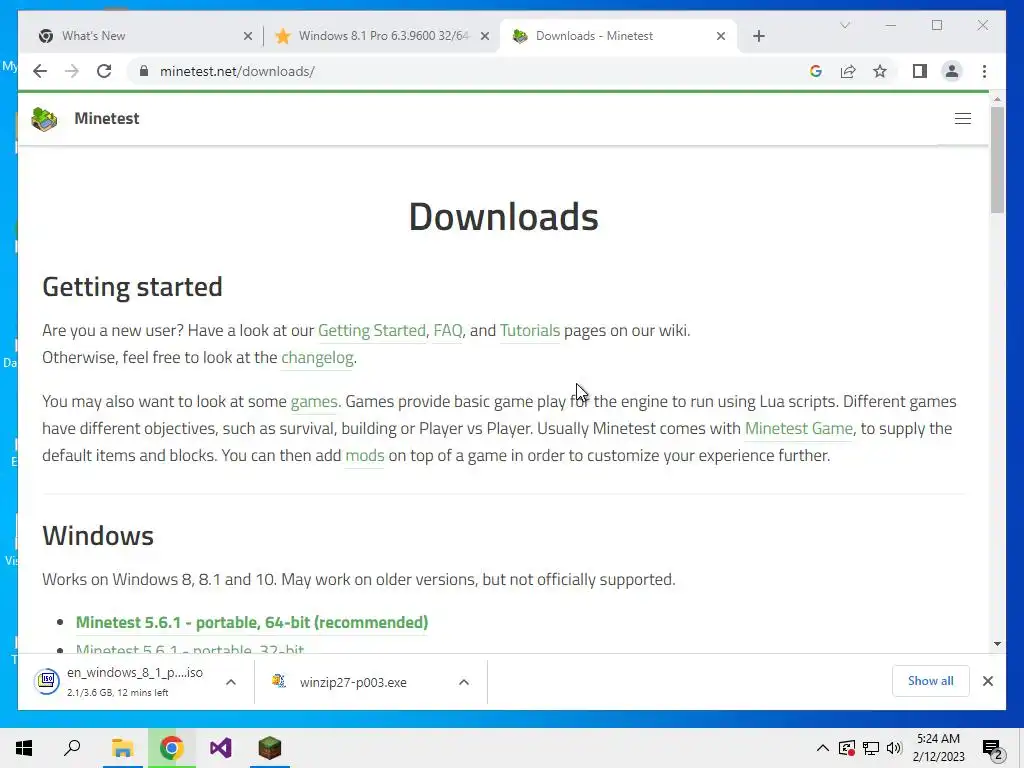
Task: Click the Google icon in address bar
Action: point(816,71)
